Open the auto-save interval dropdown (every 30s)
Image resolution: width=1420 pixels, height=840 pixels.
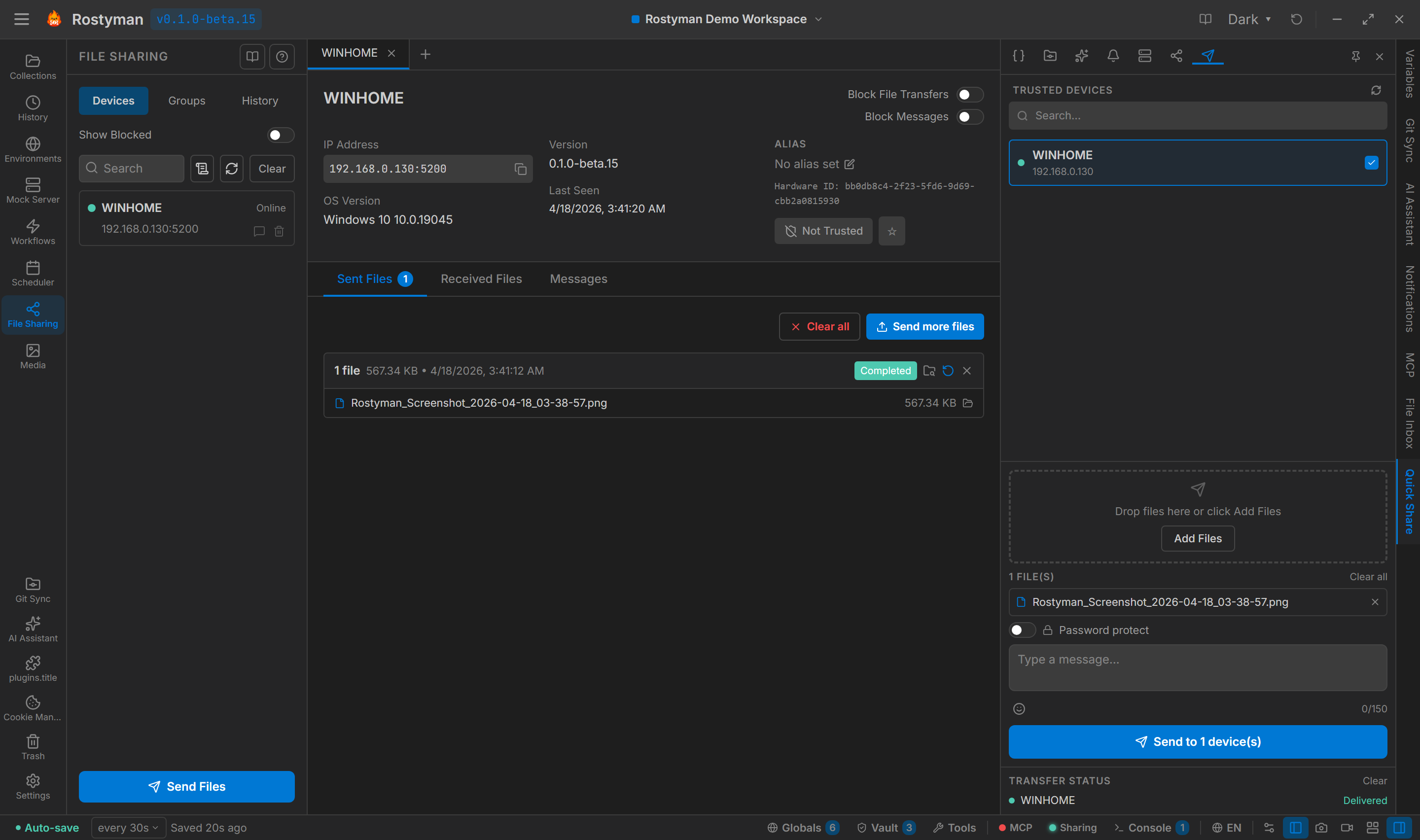[128, 828]
